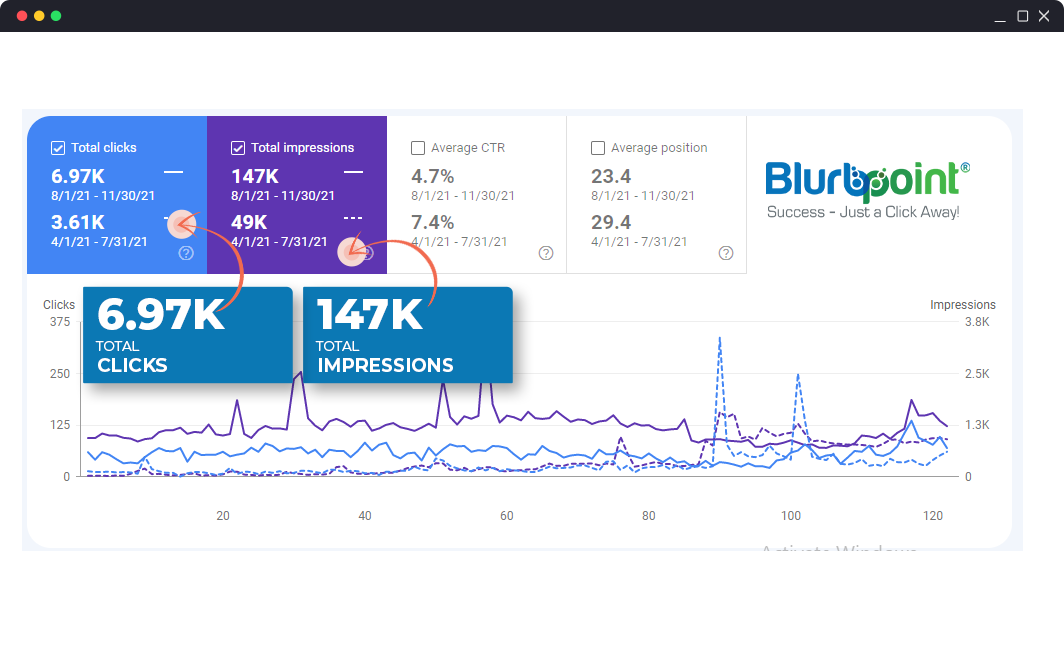Screen dimensions: 1064x659
Task: Click the Average position help question mark
Action: pos(726,253)
